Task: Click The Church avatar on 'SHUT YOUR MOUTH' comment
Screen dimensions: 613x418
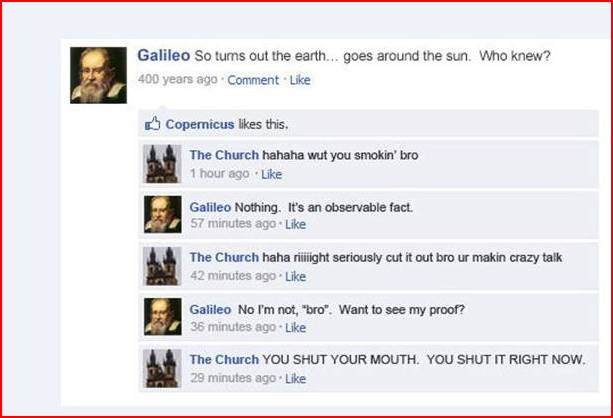Action: [x=162, y=368]
